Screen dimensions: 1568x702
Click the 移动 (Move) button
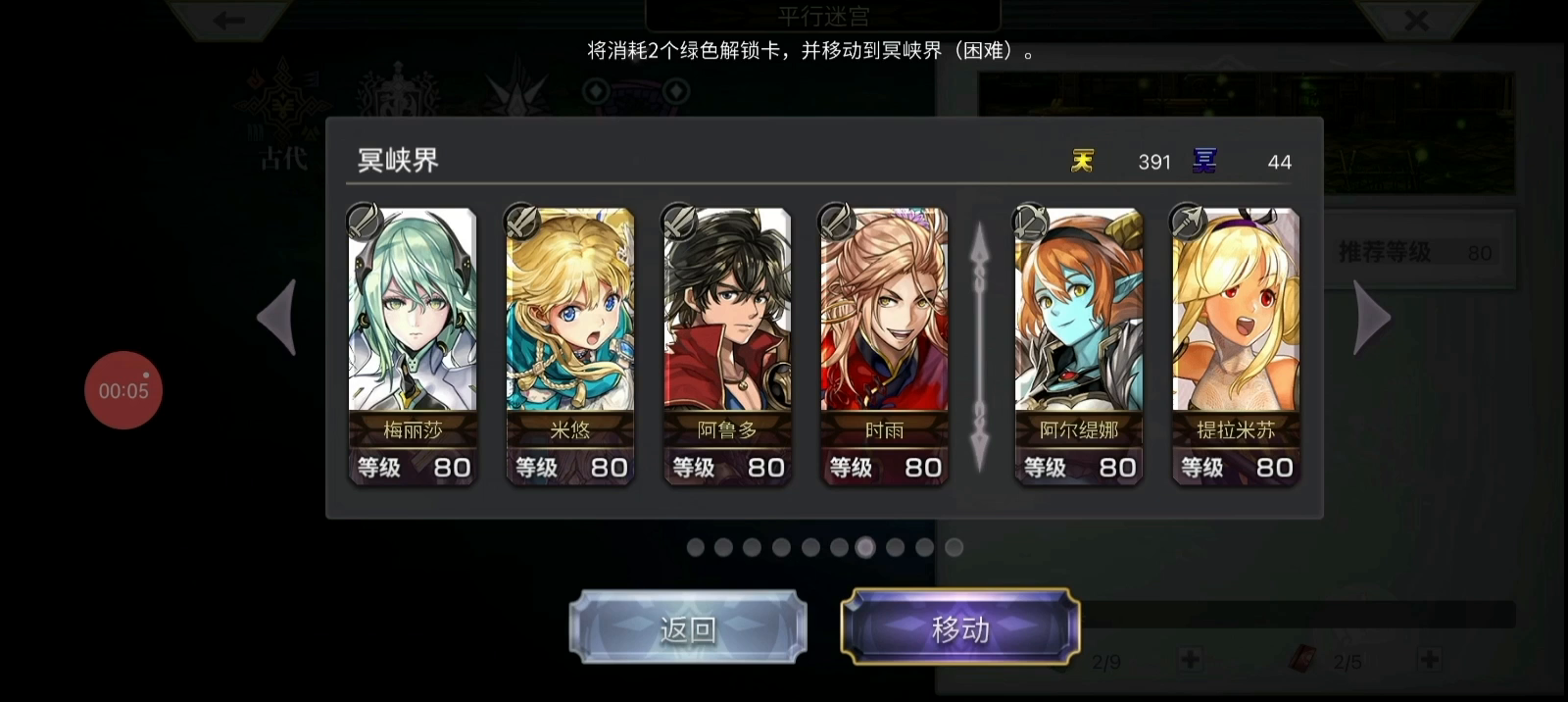click(x=960, y=627)
